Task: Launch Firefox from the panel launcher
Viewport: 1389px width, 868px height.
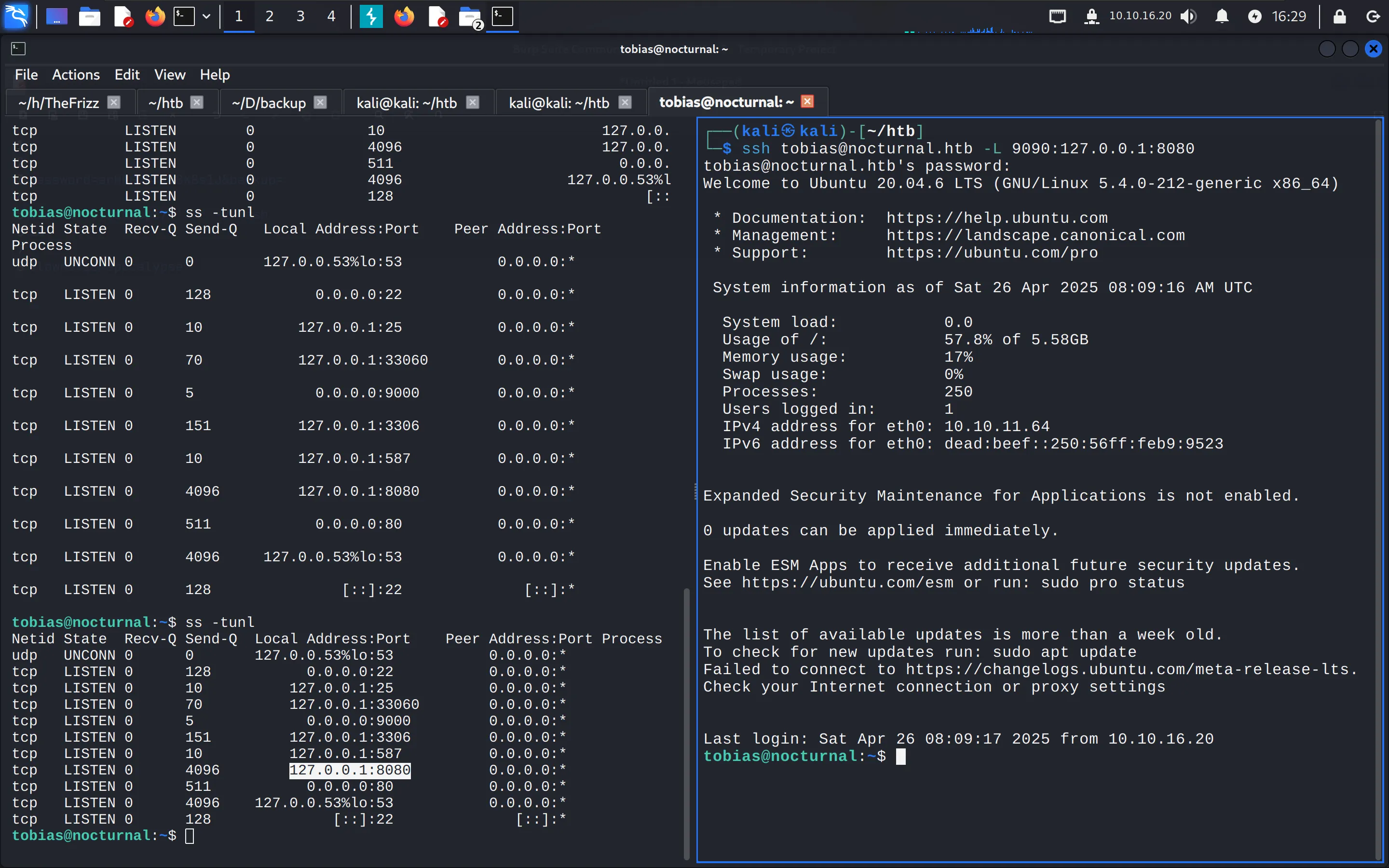Action: click(x=155, y=16)
